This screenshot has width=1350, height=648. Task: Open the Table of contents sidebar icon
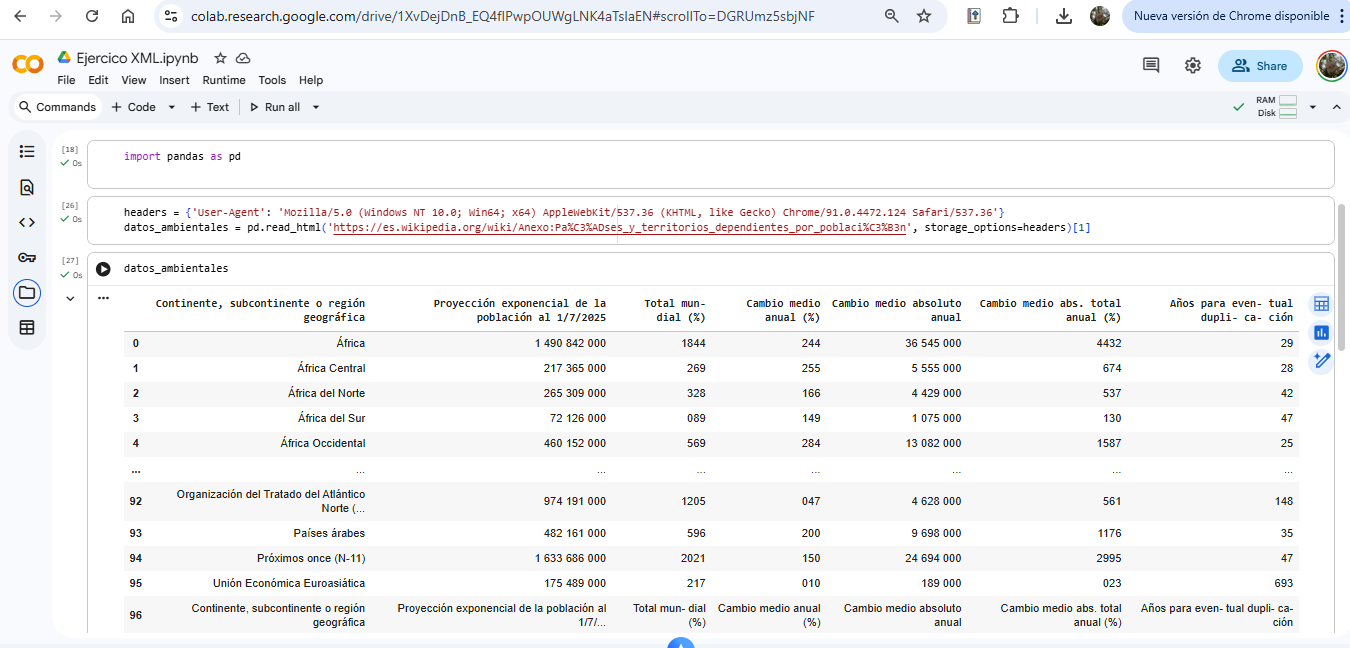click(27, 151)
